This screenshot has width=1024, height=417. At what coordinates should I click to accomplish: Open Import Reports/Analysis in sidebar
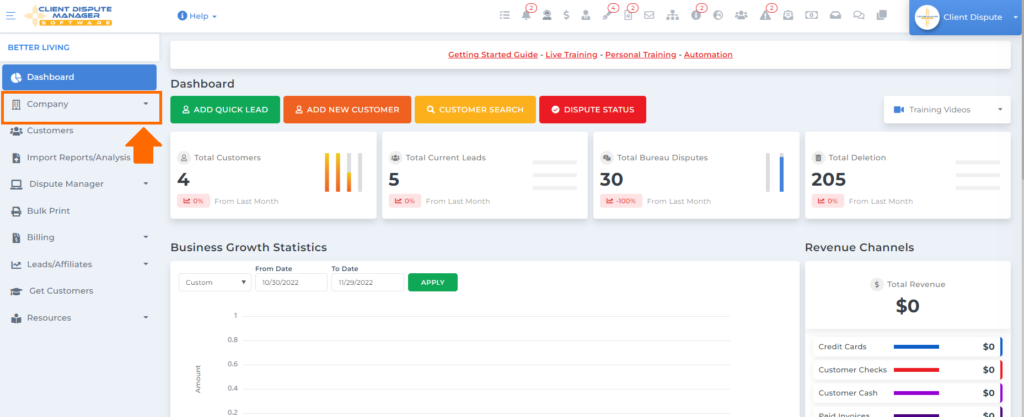tap(79, 157)
